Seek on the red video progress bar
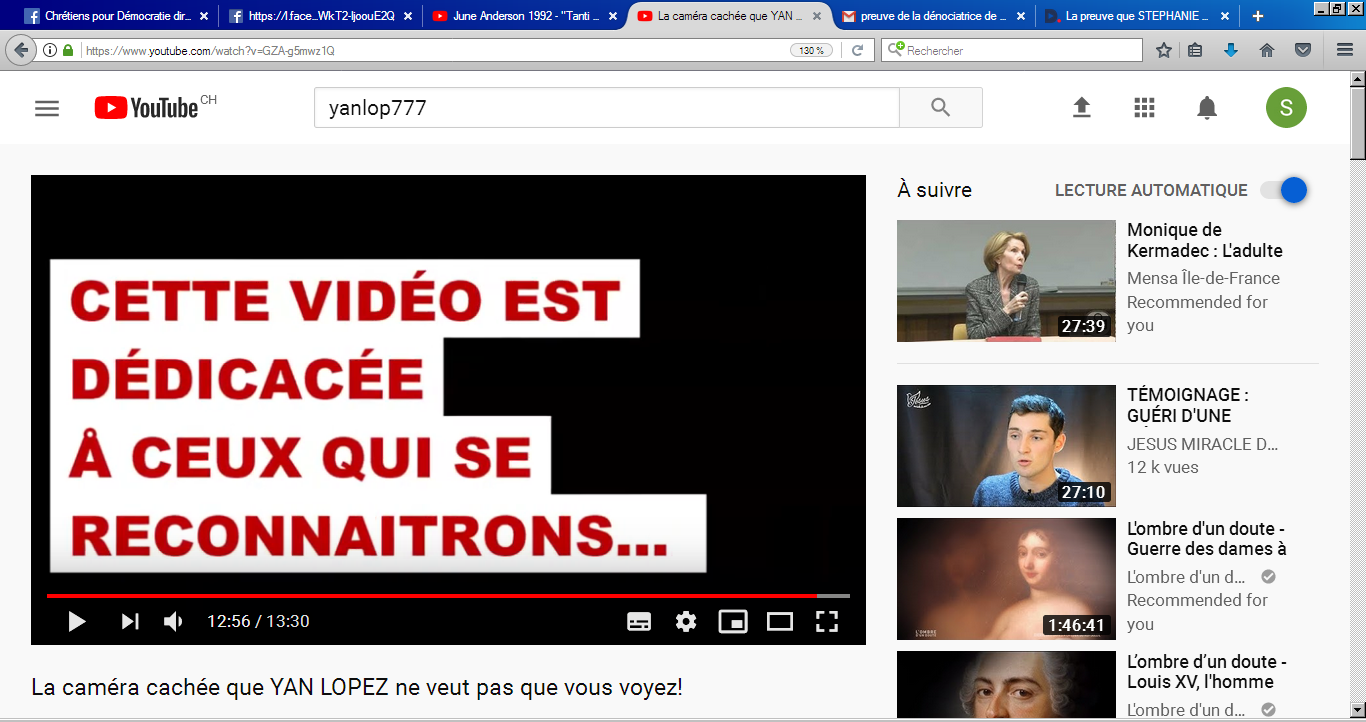Screen dimensions: 1366x722 tap(448, 596)
